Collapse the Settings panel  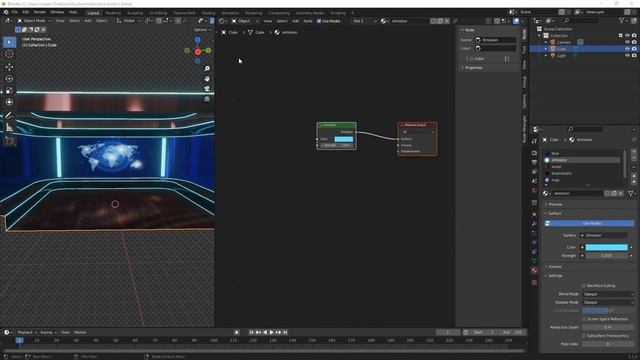(555, 276)
